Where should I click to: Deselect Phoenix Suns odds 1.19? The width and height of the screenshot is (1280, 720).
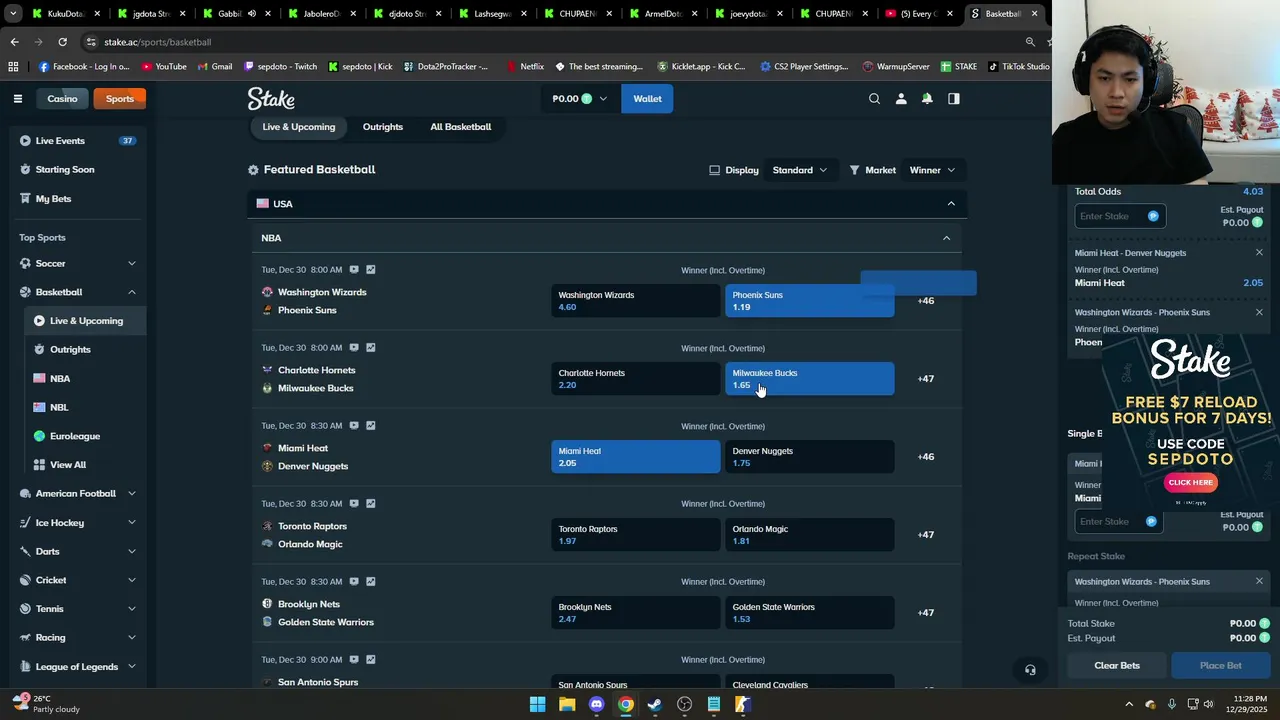click(x=809, y=301)
